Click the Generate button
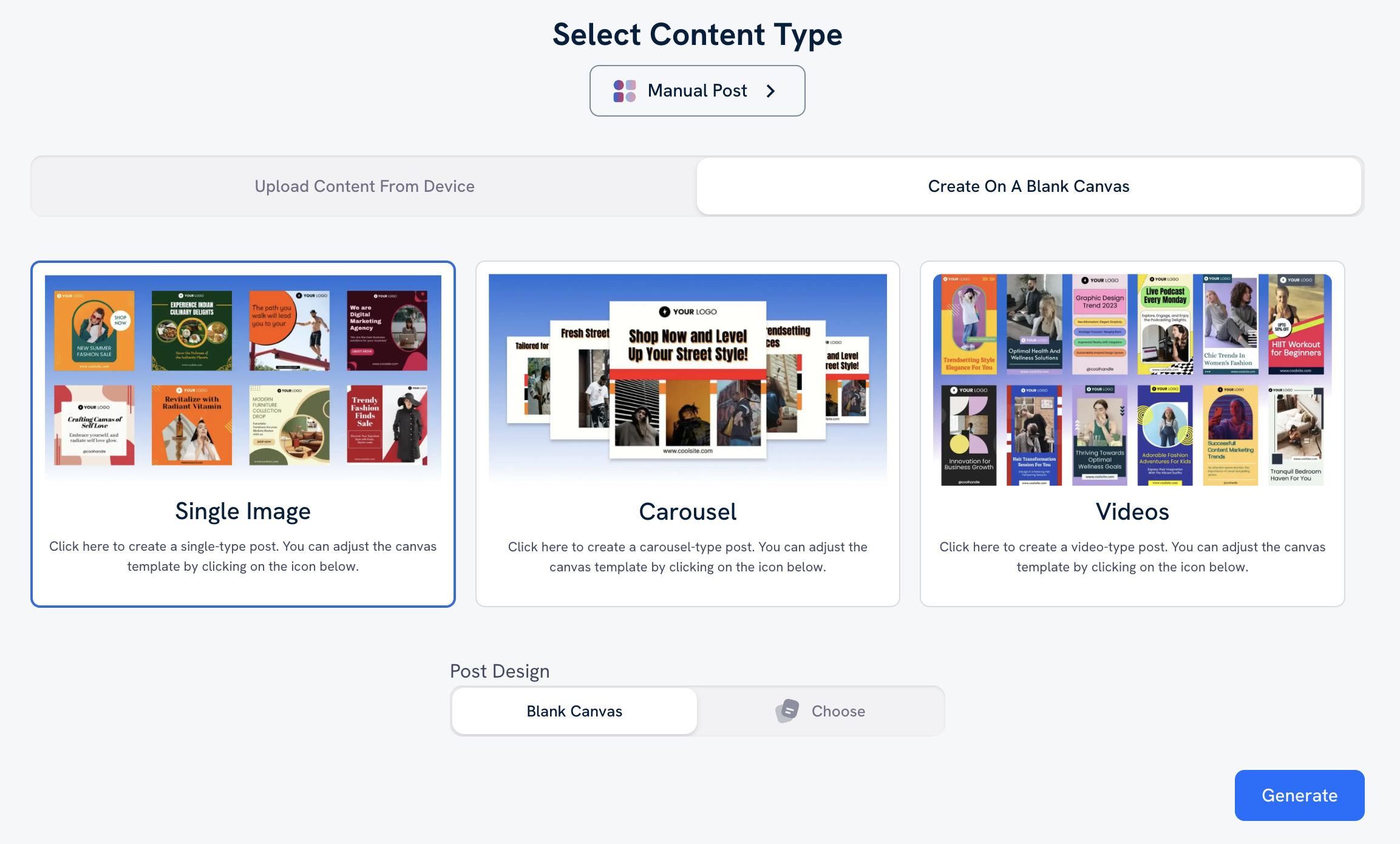1400x844 pixels. click(x=1299, y=795)
